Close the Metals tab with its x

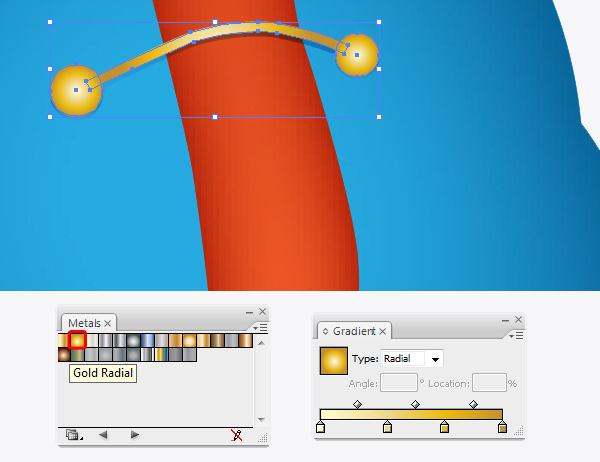(108, 323)
